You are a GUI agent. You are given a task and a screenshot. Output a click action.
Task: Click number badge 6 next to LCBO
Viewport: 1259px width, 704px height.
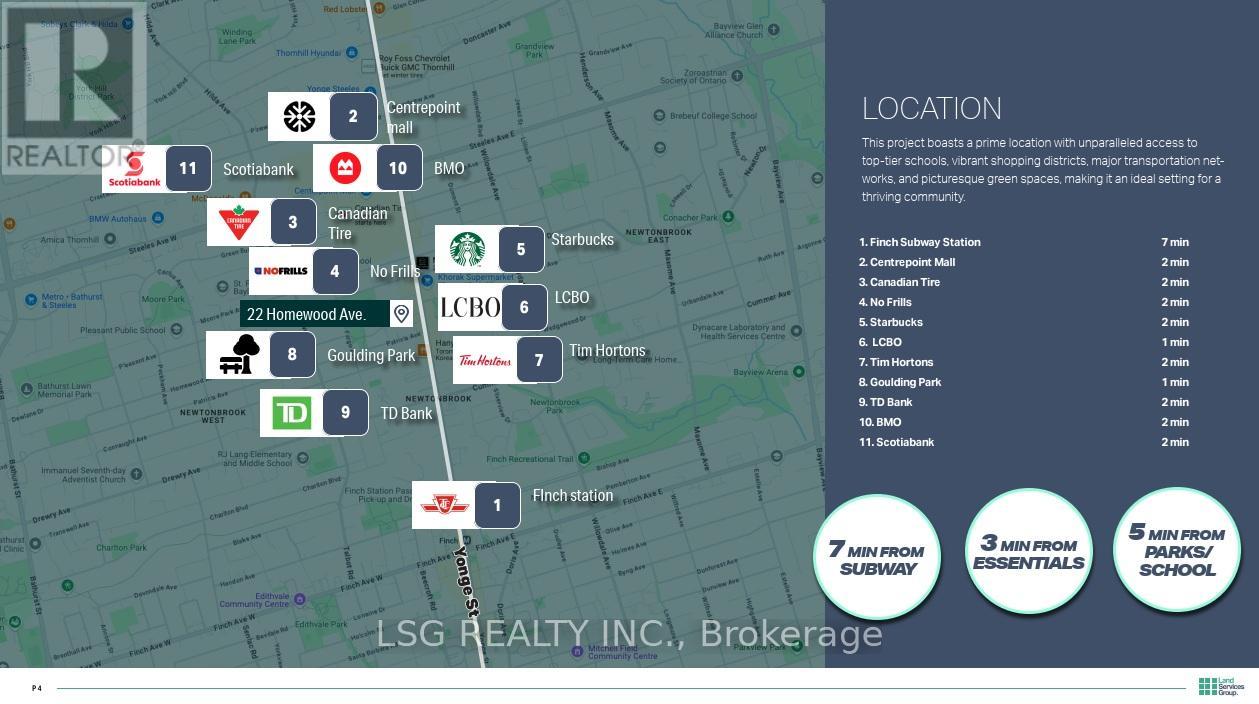[x=524, y=307]
